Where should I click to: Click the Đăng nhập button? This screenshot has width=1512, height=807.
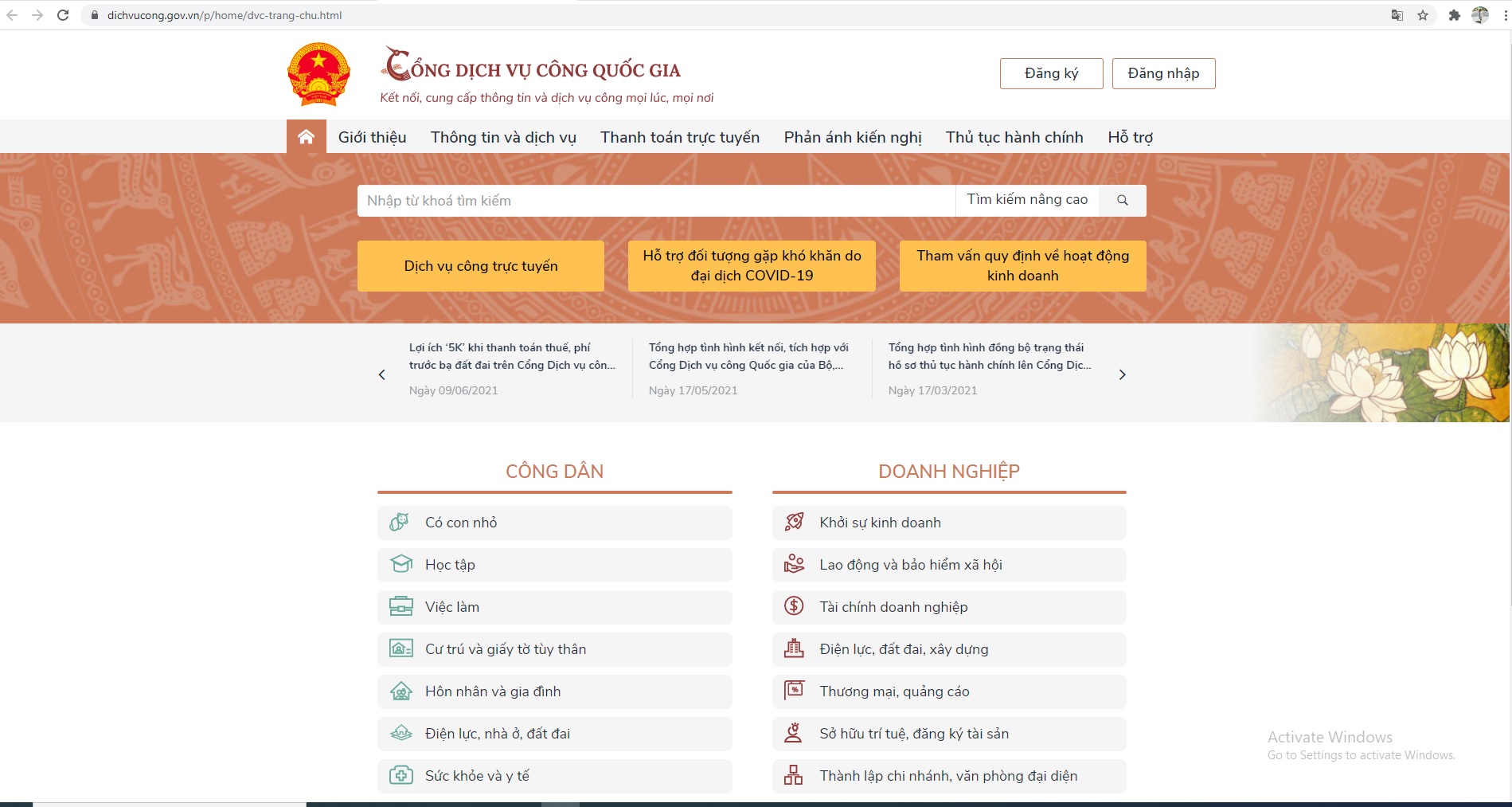[1163, 73]
